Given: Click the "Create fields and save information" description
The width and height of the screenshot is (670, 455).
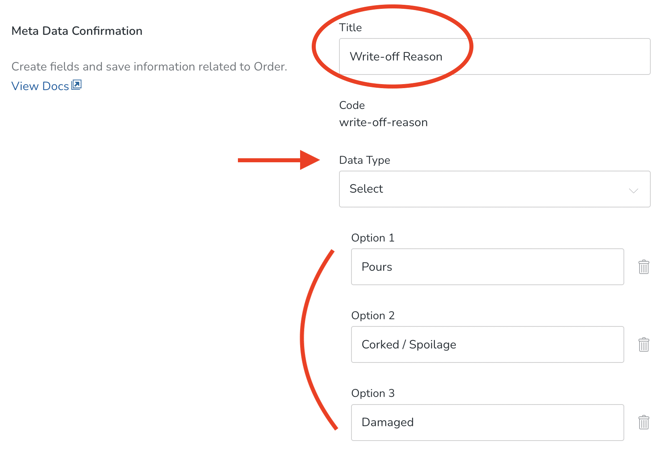Looking at the screenshot, I should (x=149, y=67).
